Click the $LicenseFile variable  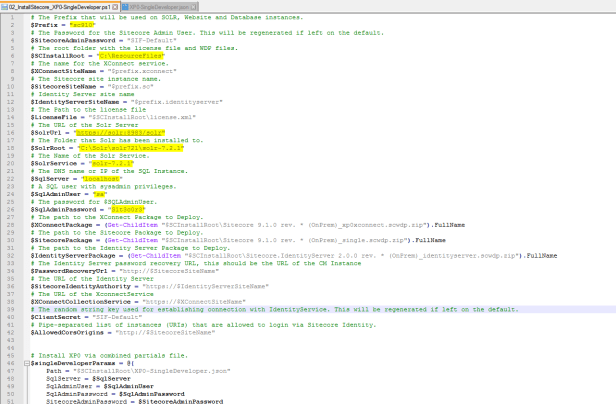click(x=54, y=117)
